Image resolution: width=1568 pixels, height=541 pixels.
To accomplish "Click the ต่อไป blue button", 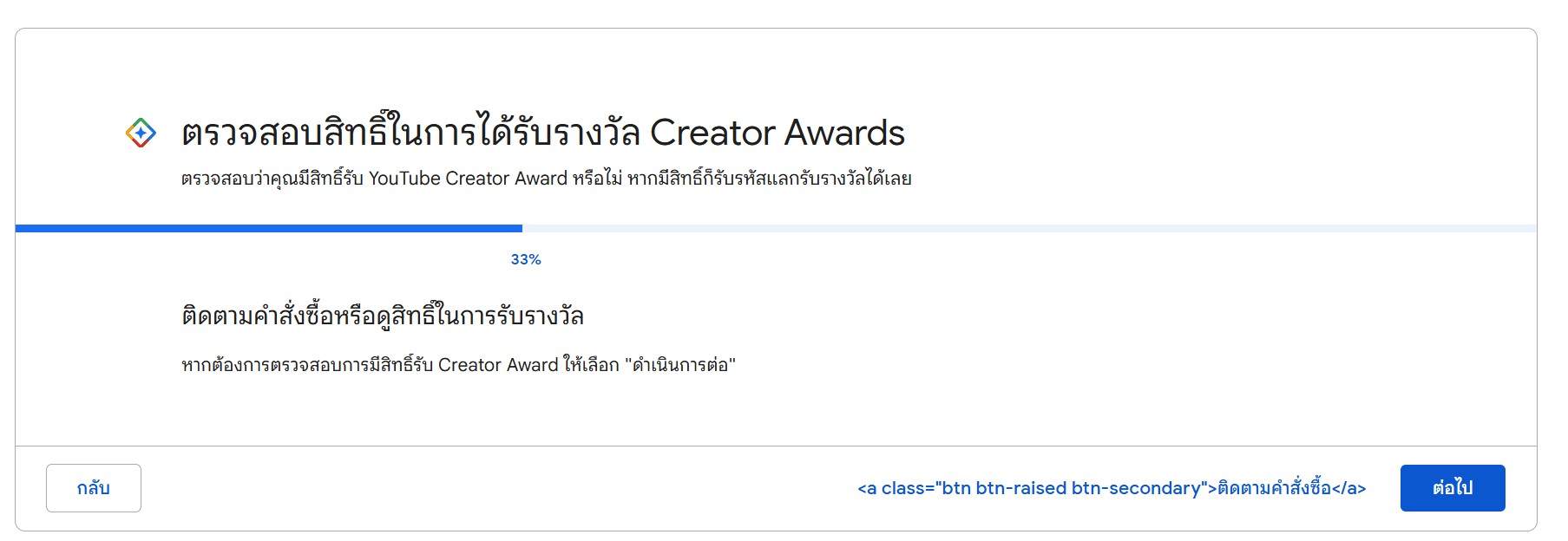I will [x=1452, y=488].
